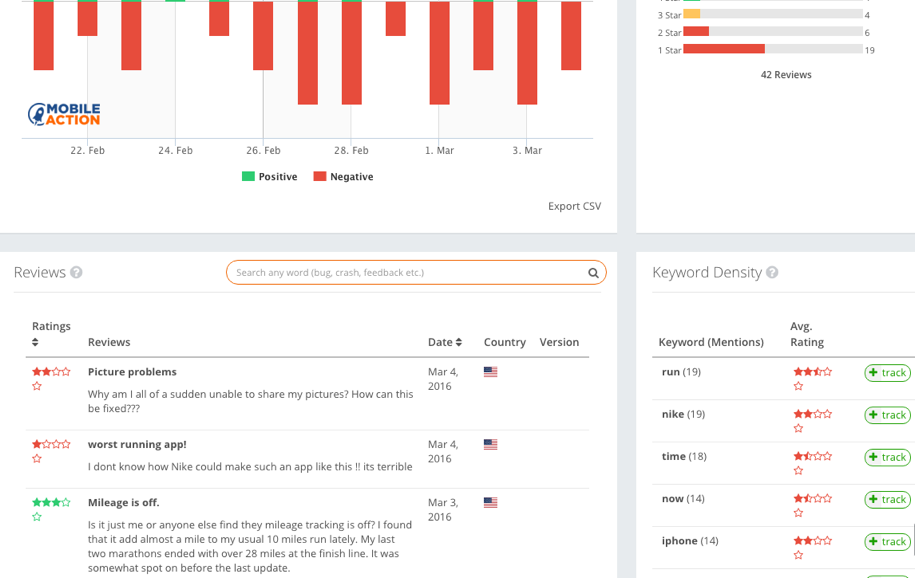
Task: Open the Keyword Density help question-mark icon
Action: [772, 273]
